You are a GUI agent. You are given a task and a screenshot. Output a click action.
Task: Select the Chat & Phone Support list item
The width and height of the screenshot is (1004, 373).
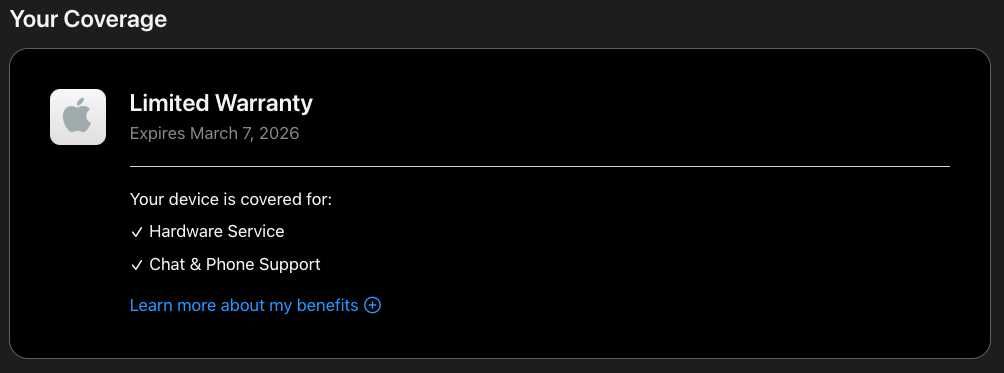[225, 265]
